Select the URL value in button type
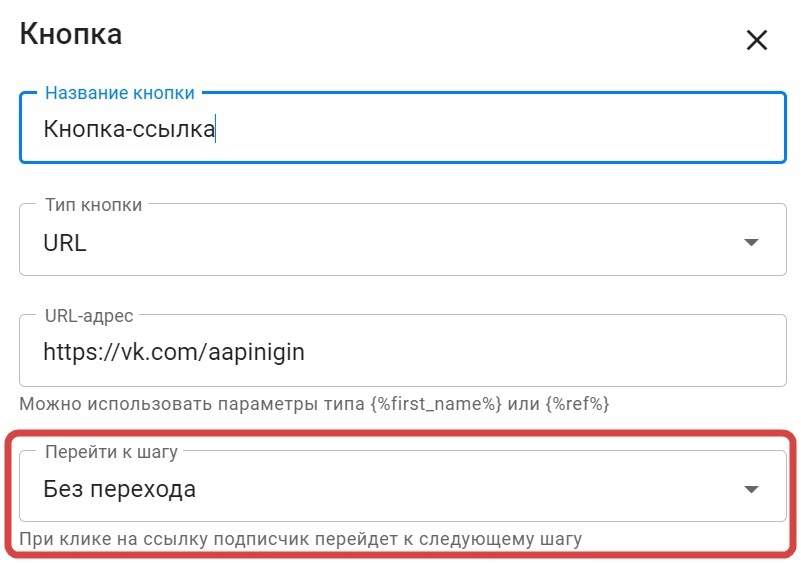The image size is (801, 575). click(65, 242)
